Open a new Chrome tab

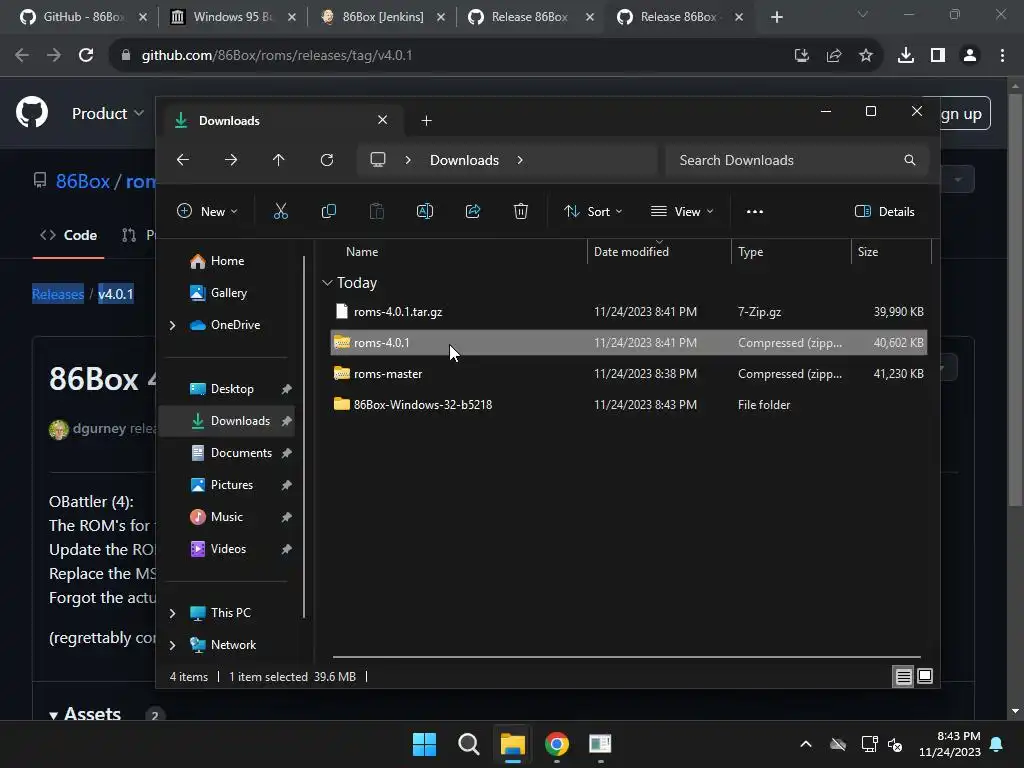coord(776,17)
